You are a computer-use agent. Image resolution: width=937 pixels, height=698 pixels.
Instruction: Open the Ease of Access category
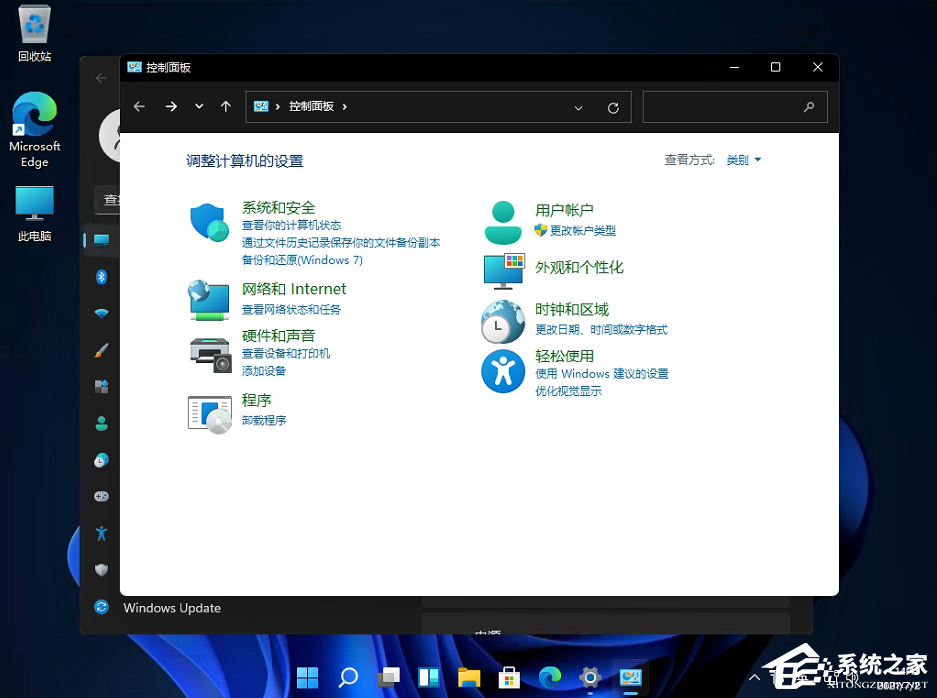pyautogui.click(x=565, y=355)
